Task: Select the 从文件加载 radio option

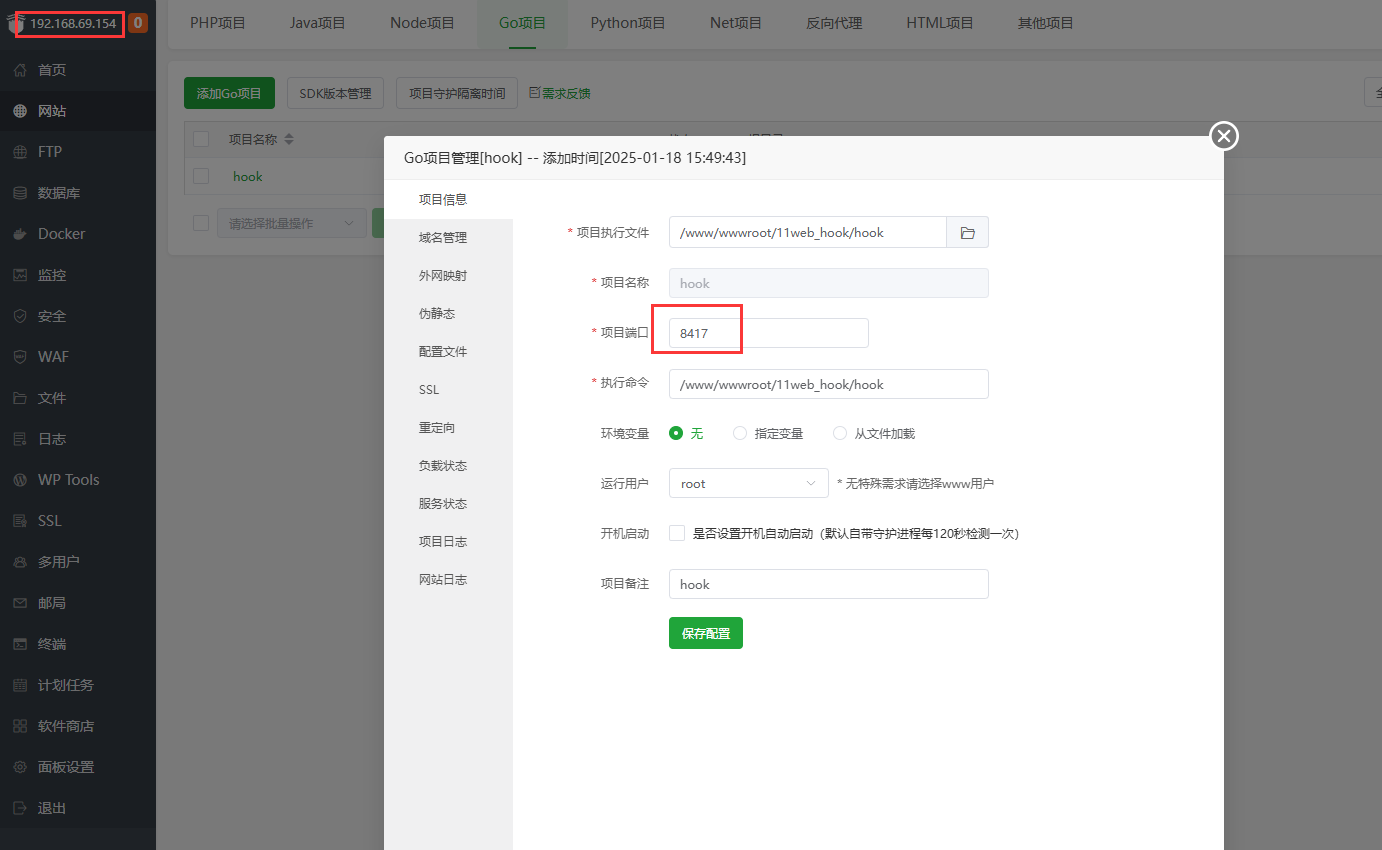Action: tap(840, 433)
